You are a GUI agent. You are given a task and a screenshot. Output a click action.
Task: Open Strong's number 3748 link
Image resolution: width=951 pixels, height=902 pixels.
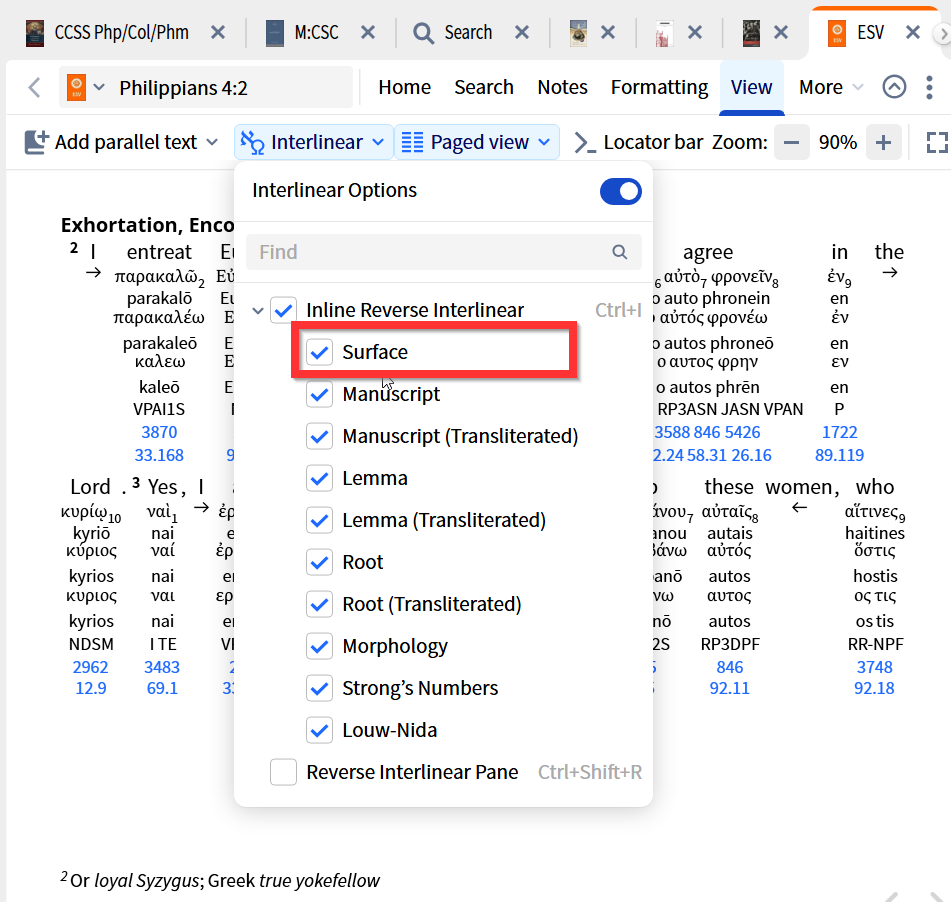point(875,667)
